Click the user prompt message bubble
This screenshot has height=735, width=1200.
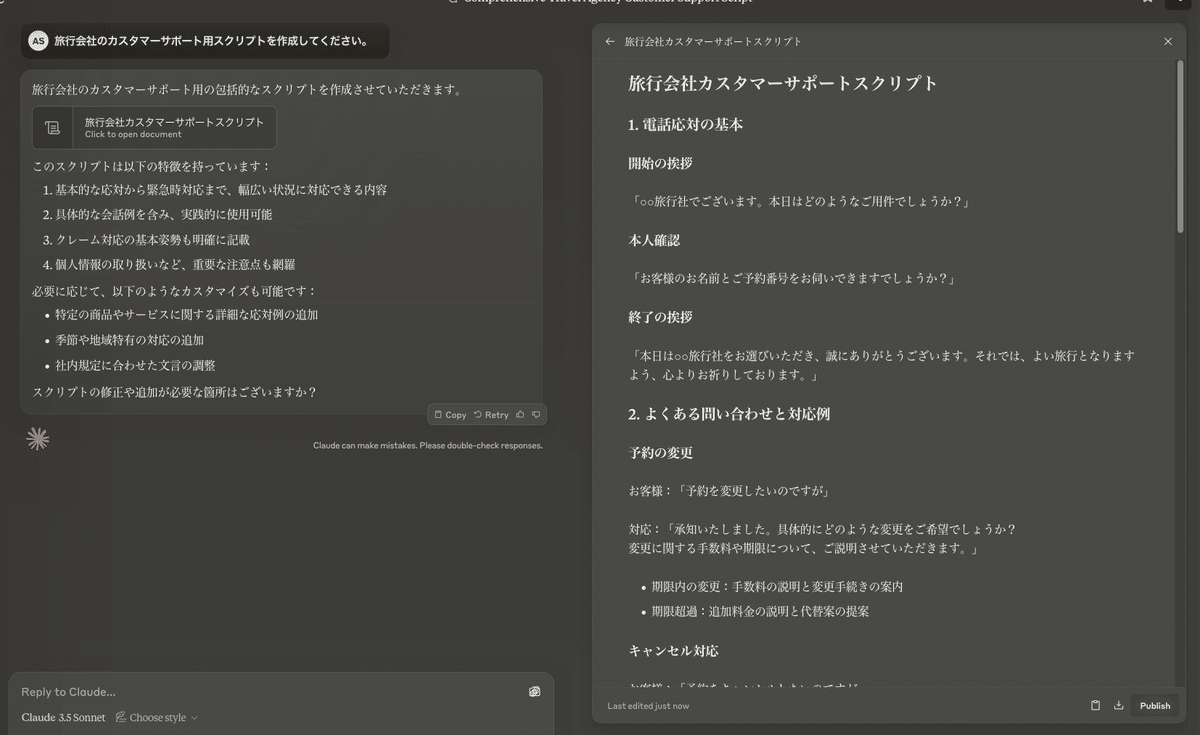tap(205, 41)
